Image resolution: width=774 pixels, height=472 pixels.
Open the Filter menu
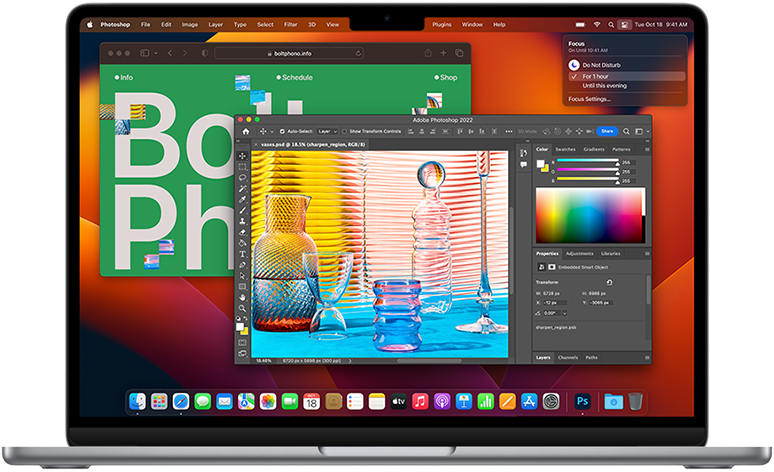click(x=291, y=25)
